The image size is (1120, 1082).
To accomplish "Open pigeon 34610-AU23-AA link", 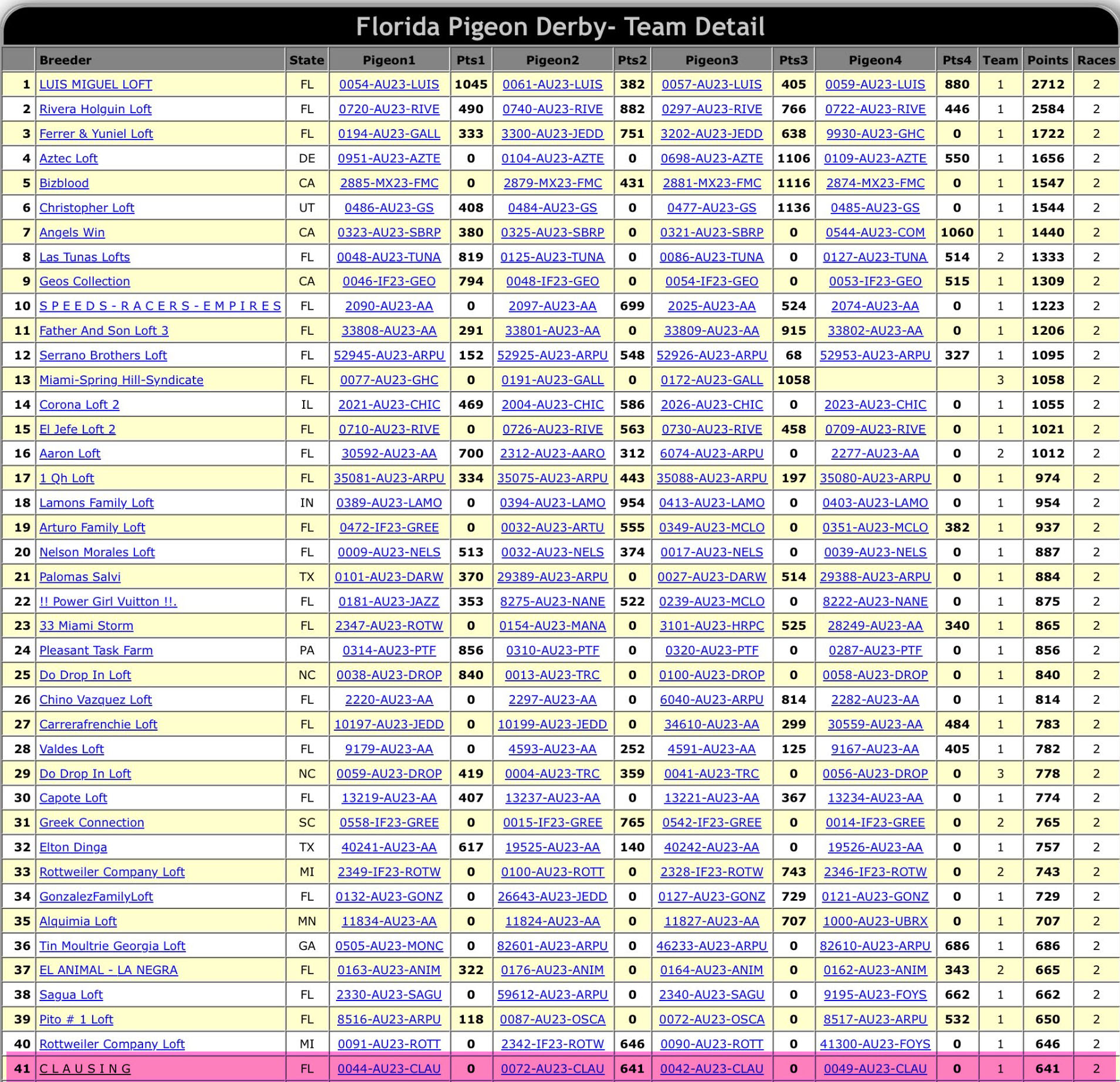I will [711, 724].
